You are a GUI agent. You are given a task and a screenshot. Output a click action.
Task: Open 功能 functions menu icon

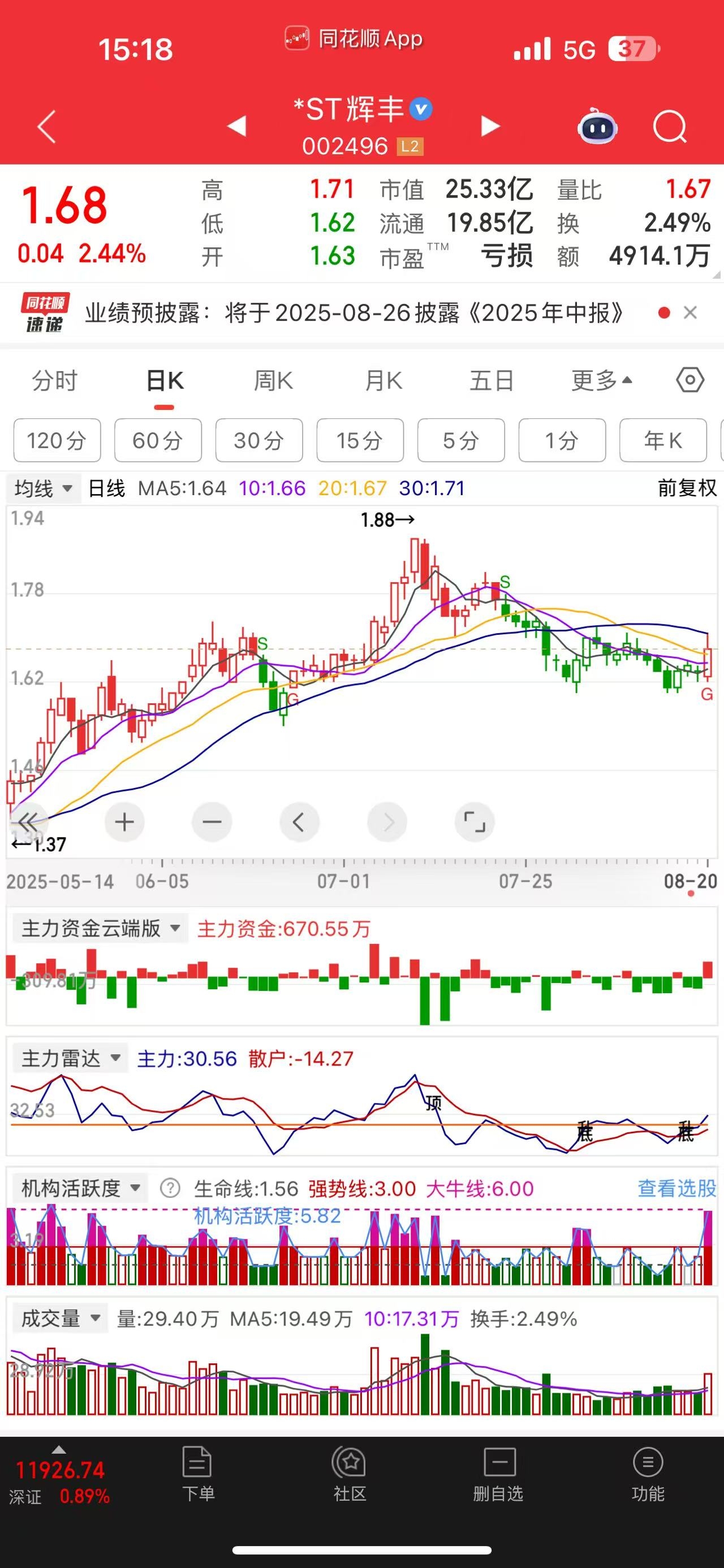coord(648,1474)
